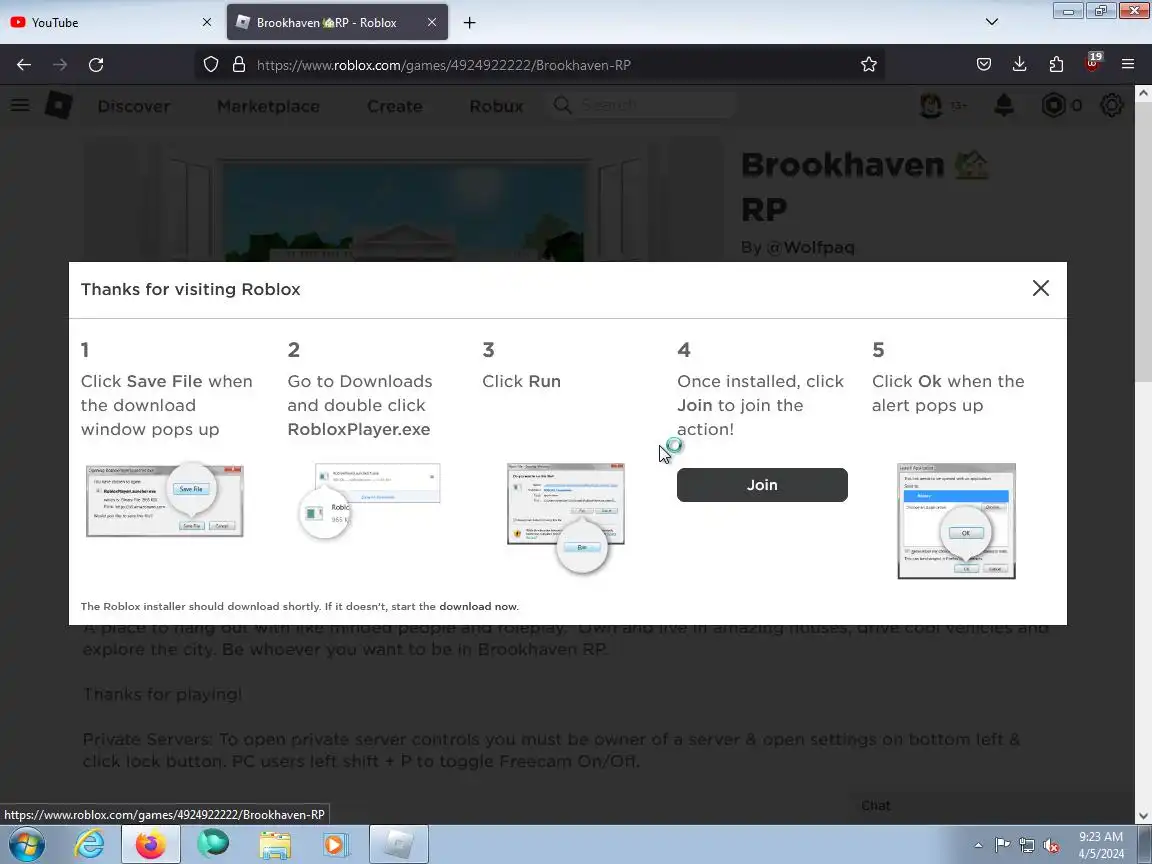The image size is (1152, 864).
Task: Open the tracking protection shield icon
Action: pyautogui.click(x=211, y=65)
